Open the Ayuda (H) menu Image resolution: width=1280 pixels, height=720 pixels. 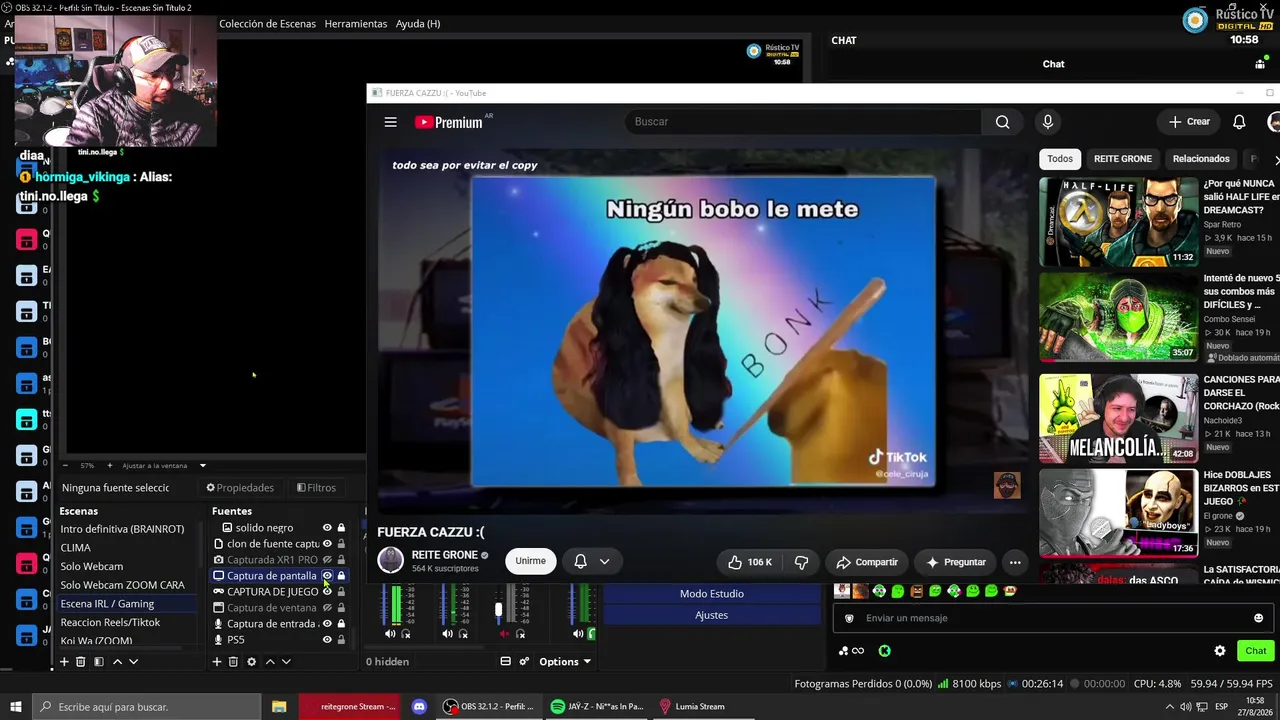click(x=418, y=24)
